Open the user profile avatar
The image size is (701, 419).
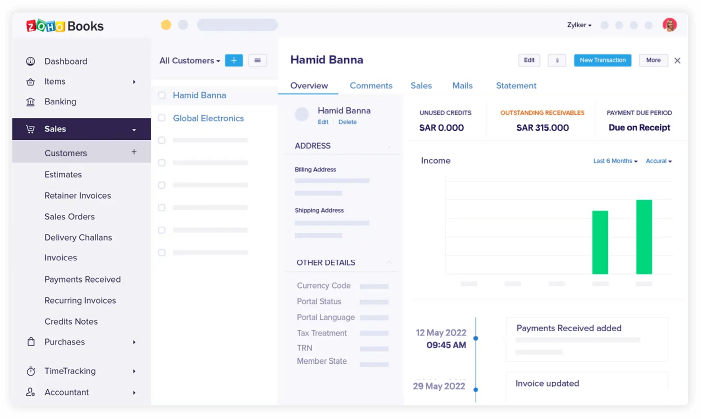(x=669, y=25)
